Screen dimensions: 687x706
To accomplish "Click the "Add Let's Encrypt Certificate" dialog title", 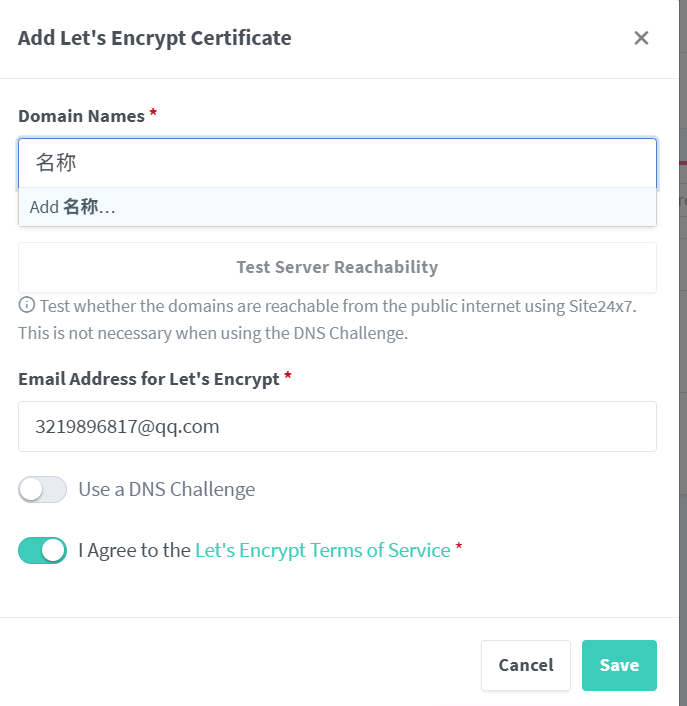I will click(155, 39).
